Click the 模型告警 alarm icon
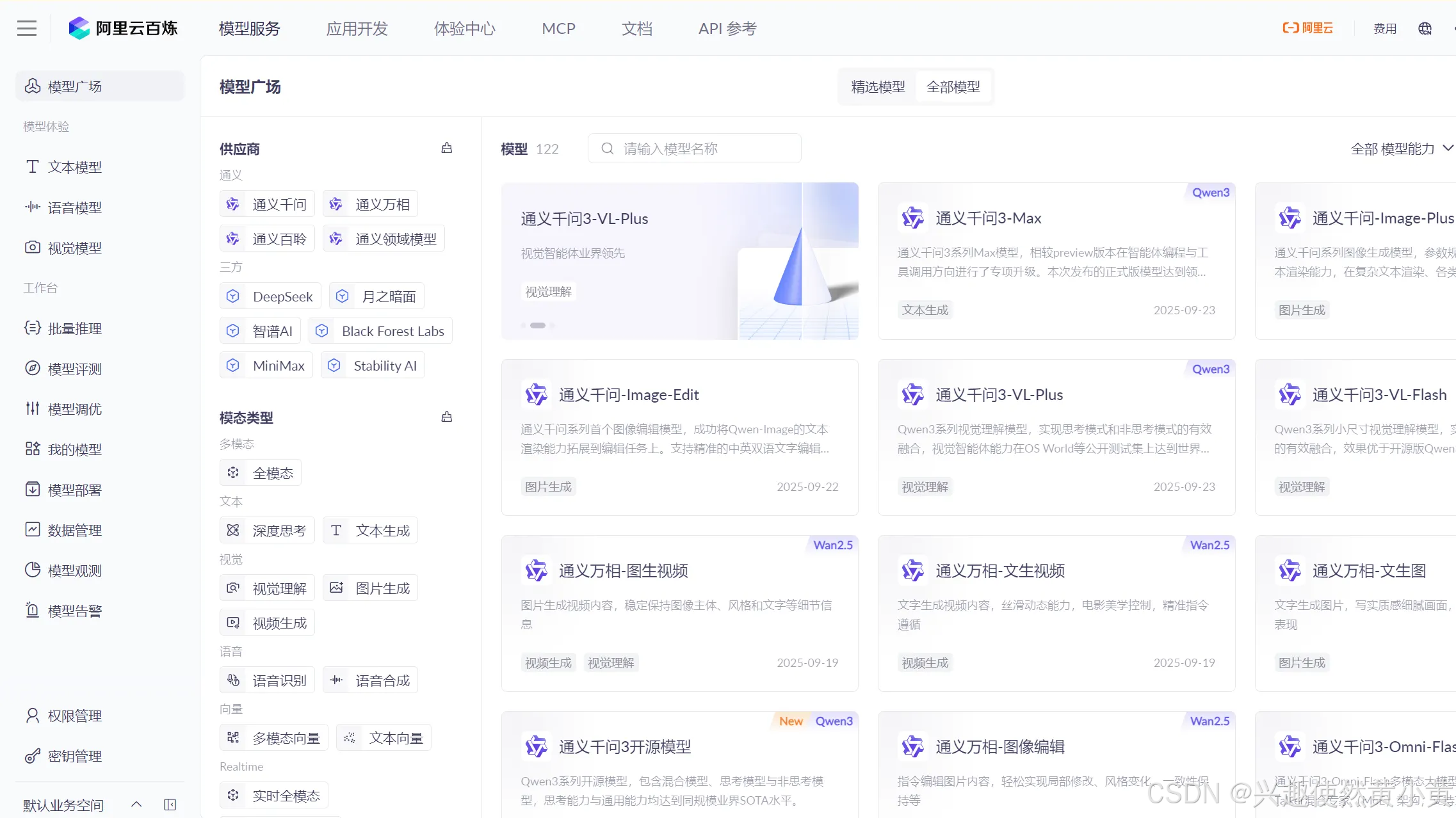1456x818 pixels. click(33, 610)
